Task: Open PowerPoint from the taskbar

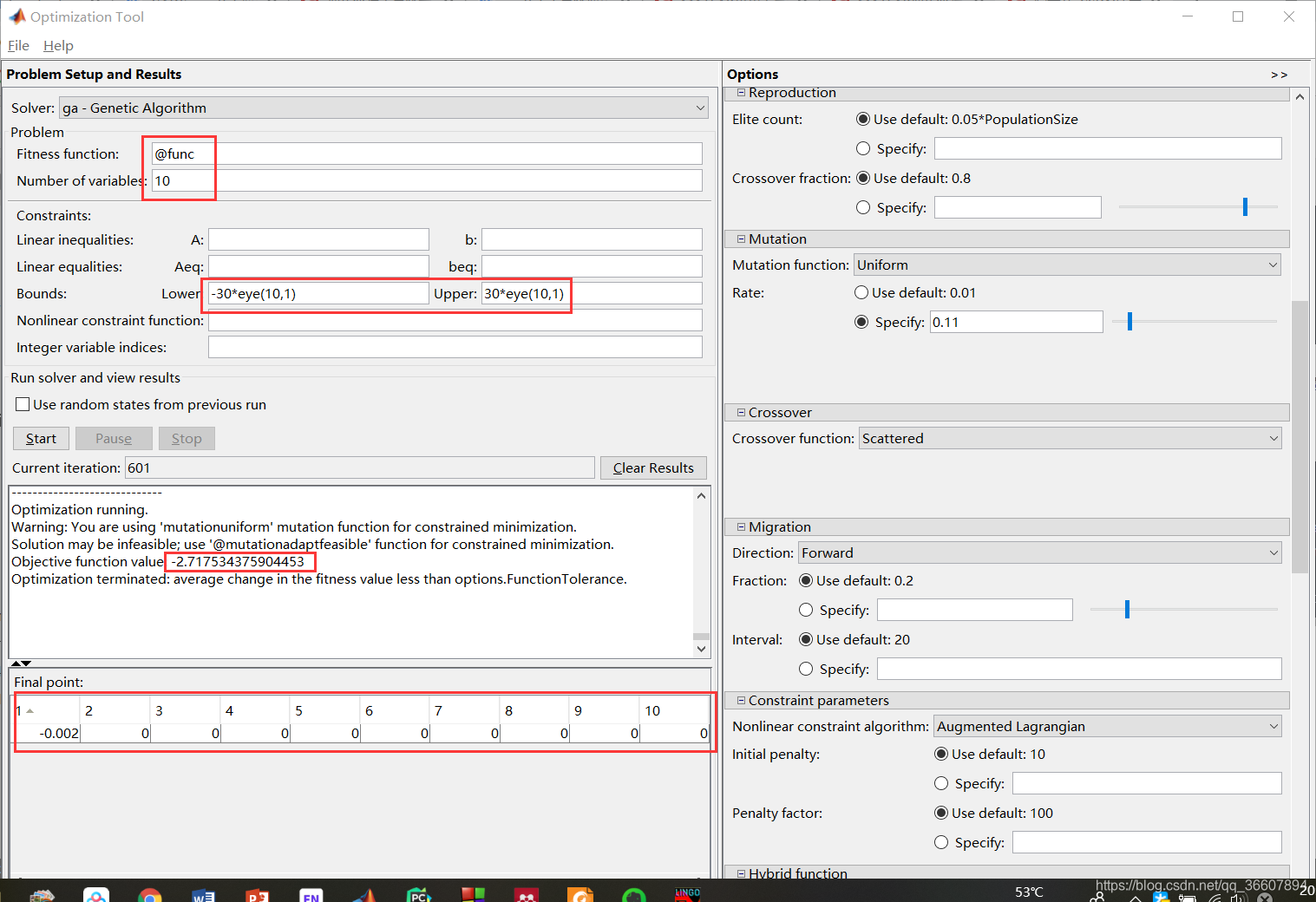Action: pyautogui.click(x=258, y=896)
